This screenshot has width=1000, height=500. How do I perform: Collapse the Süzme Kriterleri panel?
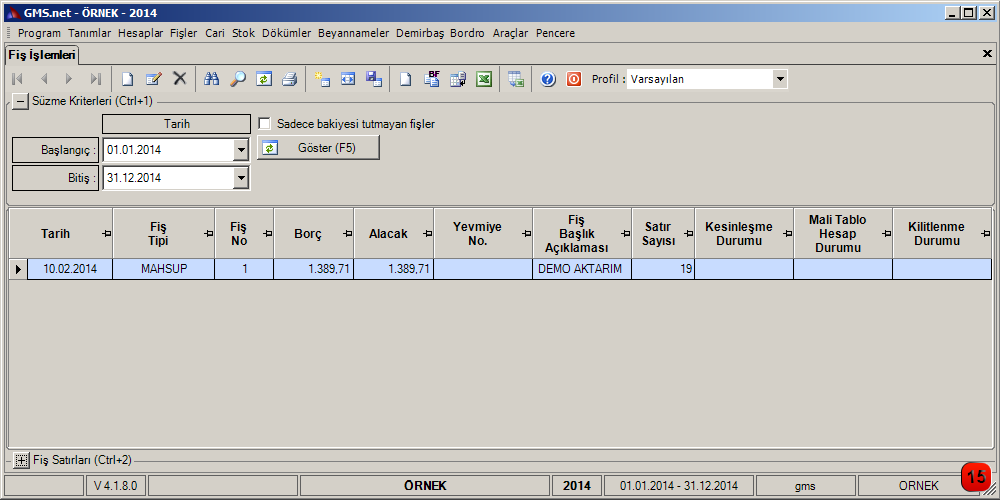pos(21,101)
